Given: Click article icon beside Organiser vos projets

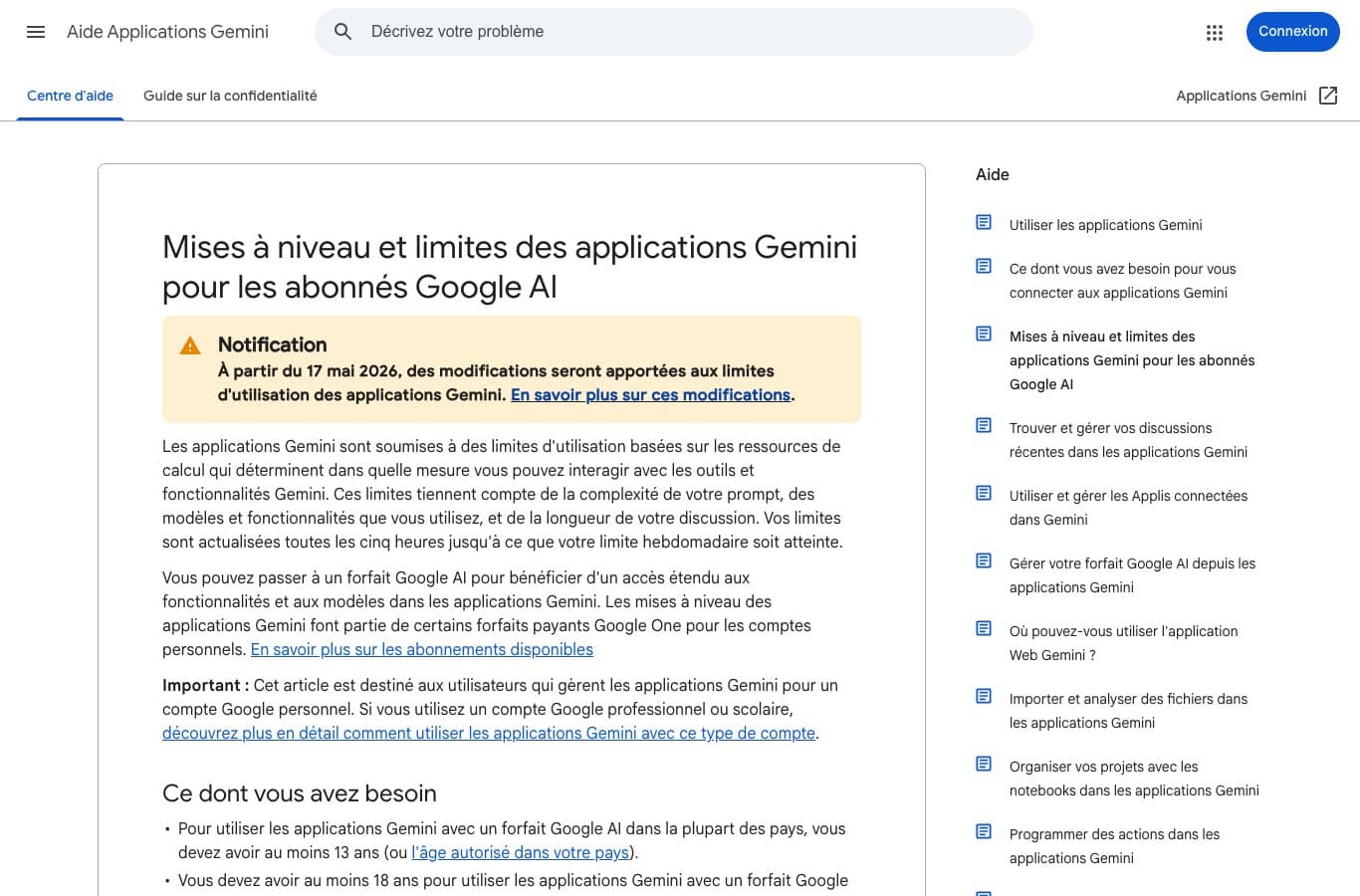Looking at the screenshot, I should 984,765.
